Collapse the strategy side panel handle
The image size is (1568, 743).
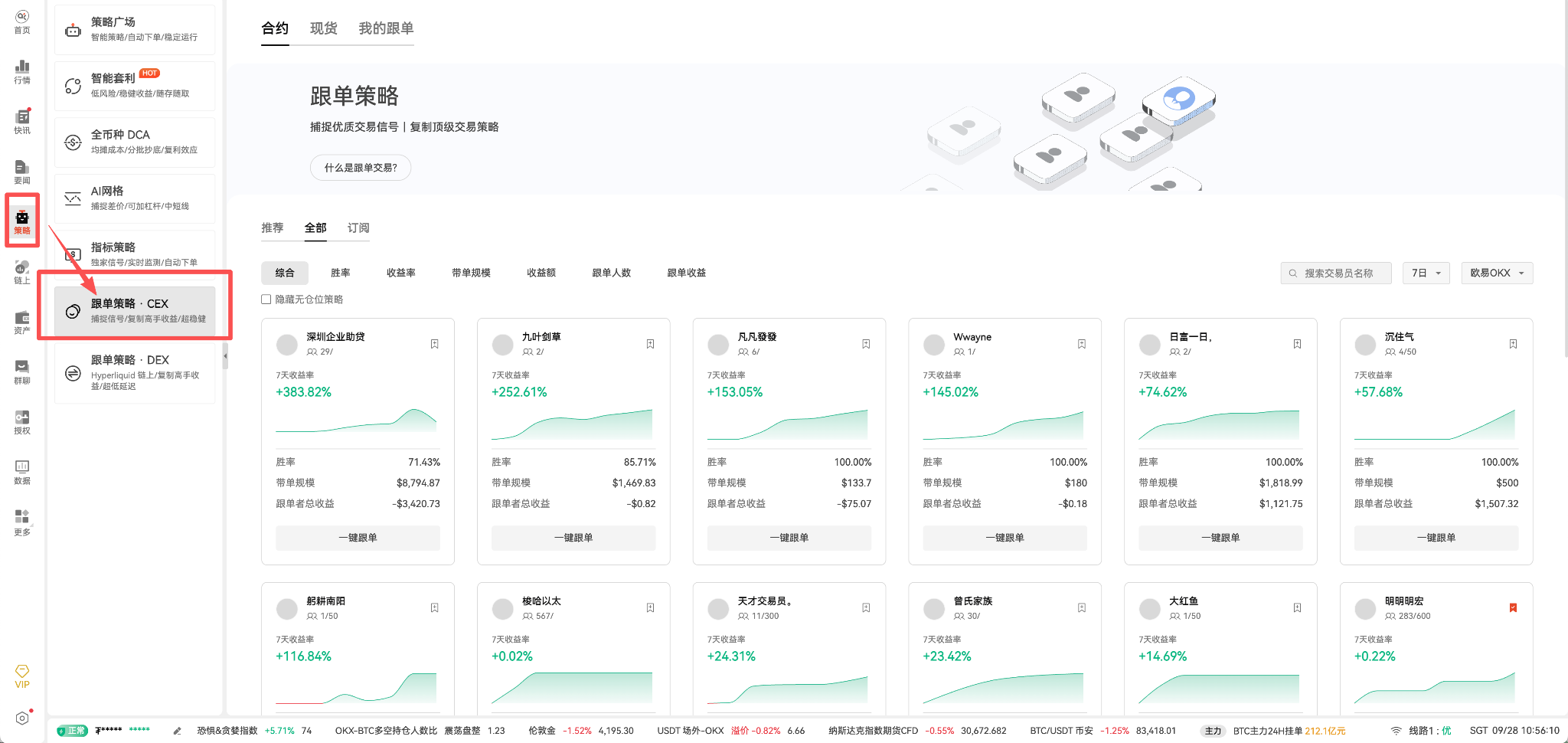tap(225, 356)
